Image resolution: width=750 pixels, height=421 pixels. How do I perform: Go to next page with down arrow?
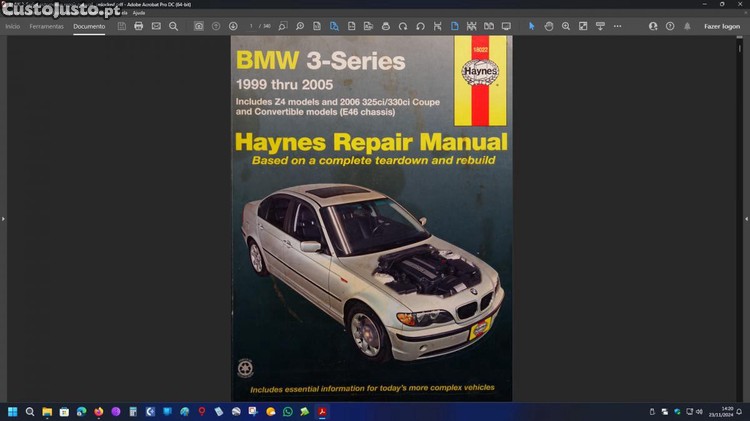(233, 26)
